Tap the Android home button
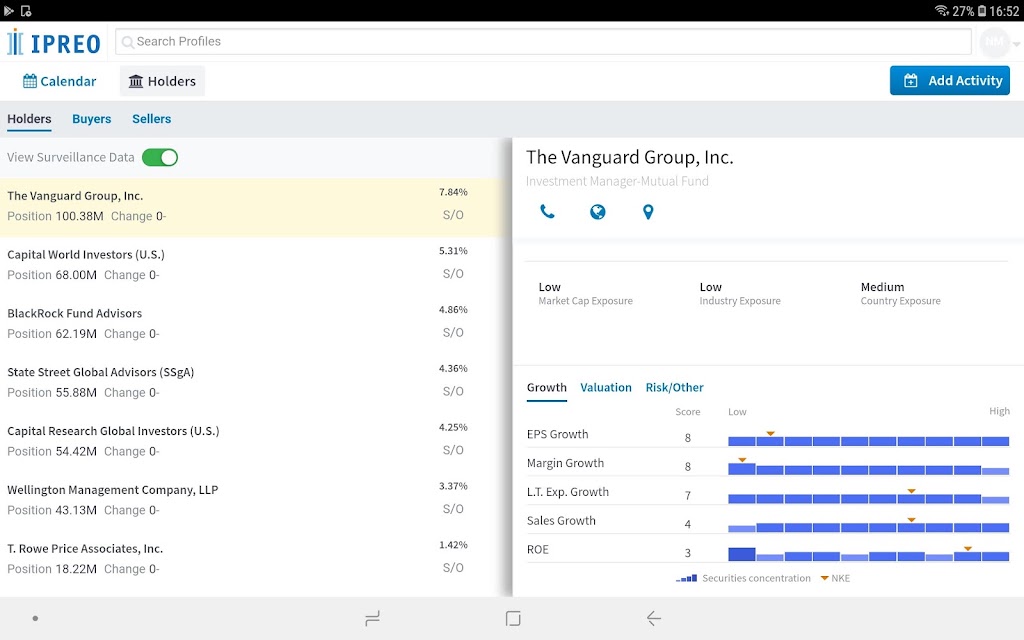This screenshot has height=640, width=1024. point(513,618)
